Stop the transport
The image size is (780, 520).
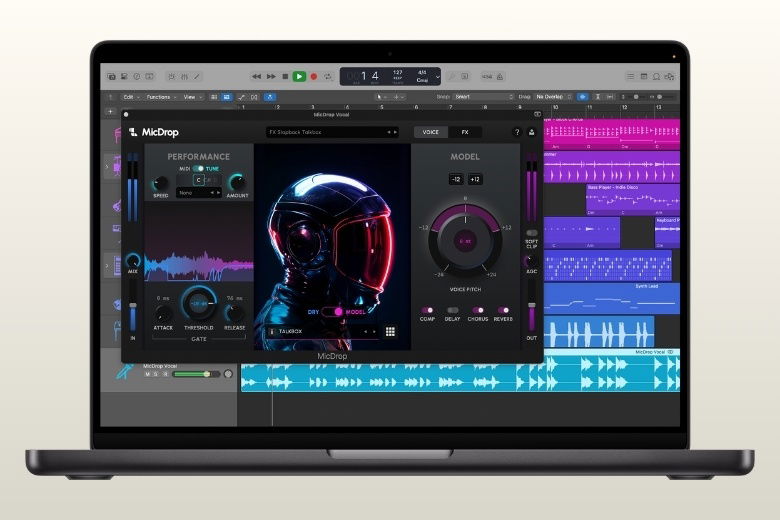click(285, 77)
